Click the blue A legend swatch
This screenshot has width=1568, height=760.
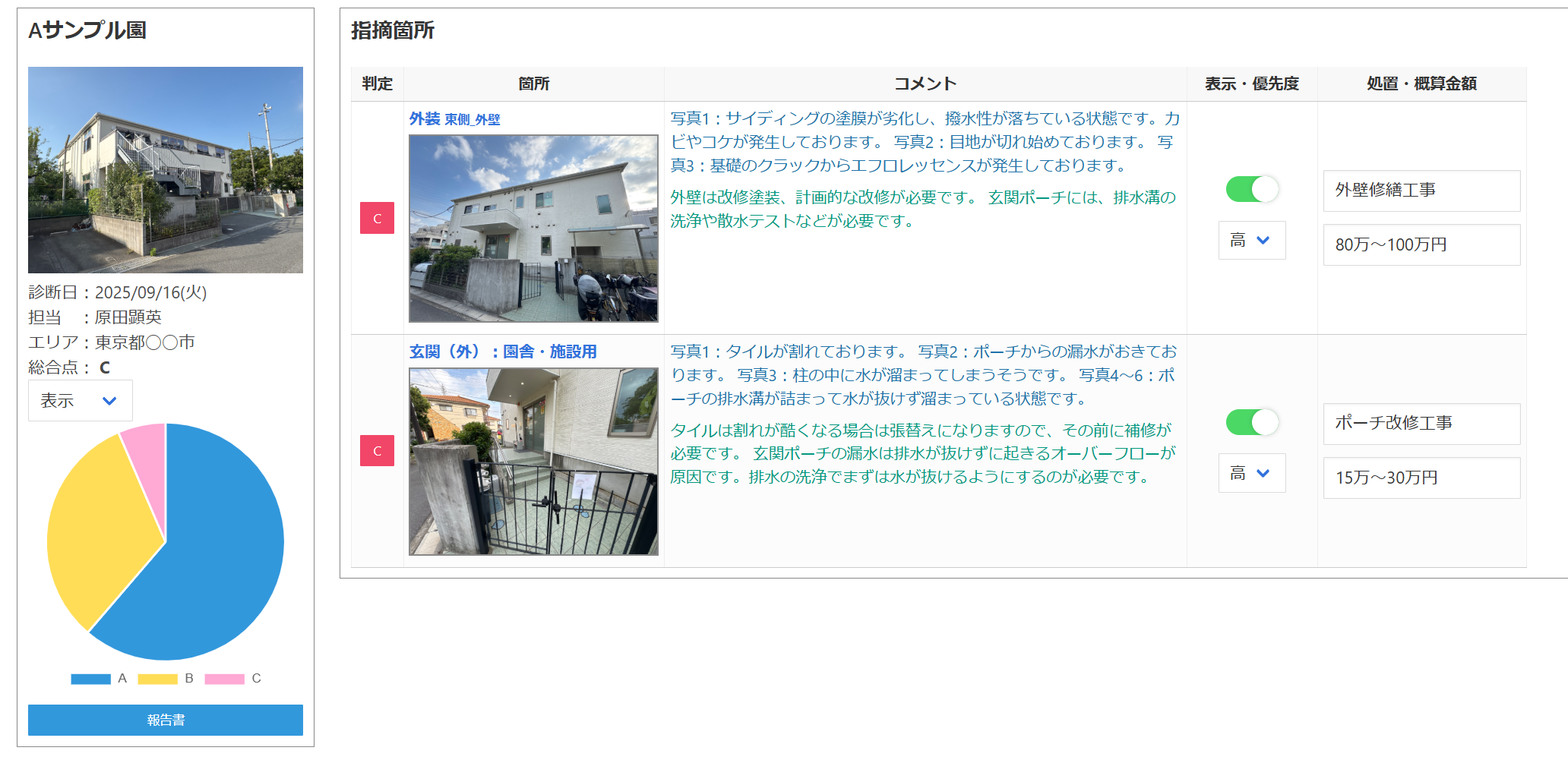coord(91,679)
